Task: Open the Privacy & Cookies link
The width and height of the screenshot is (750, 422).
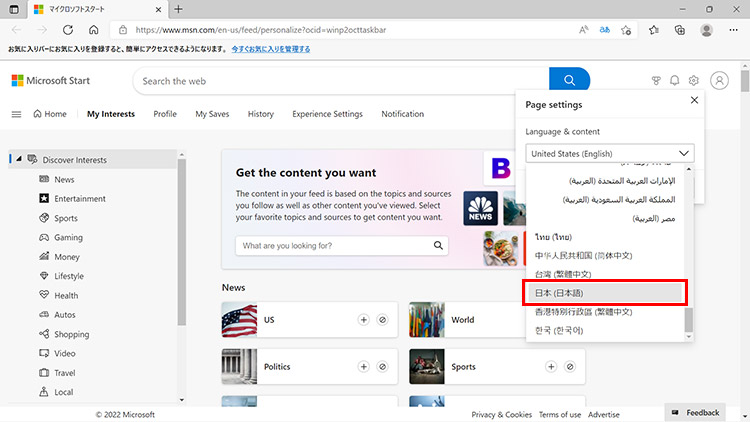Action: [501, 414]
